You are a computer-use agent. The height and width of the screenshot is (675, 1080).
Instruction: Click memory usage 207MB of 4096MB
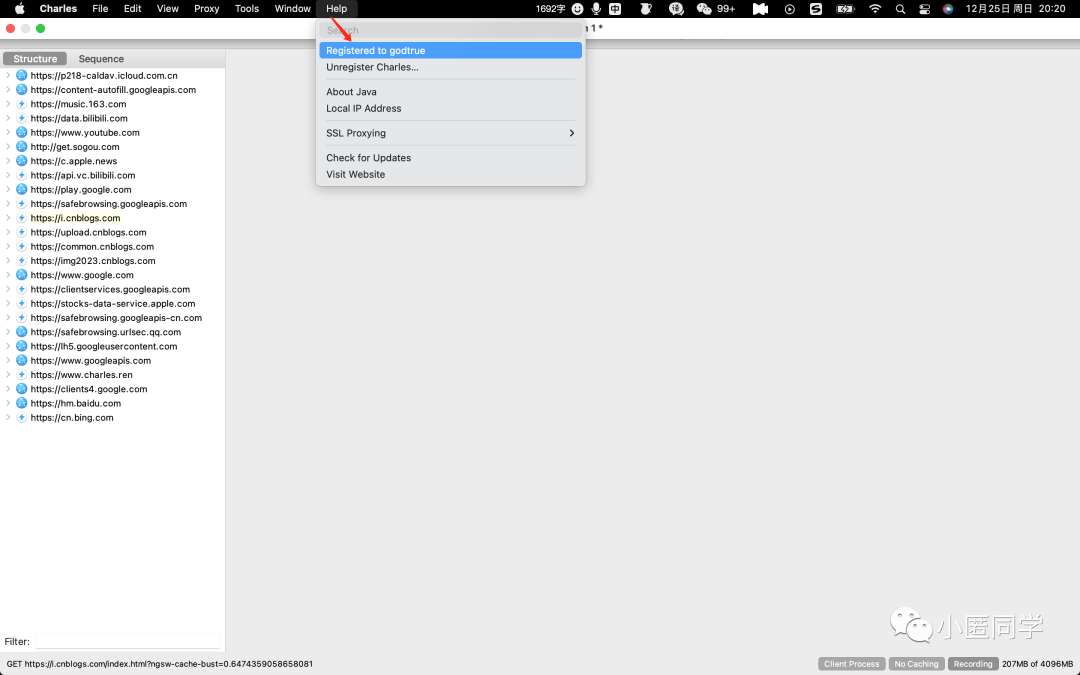1037,664
